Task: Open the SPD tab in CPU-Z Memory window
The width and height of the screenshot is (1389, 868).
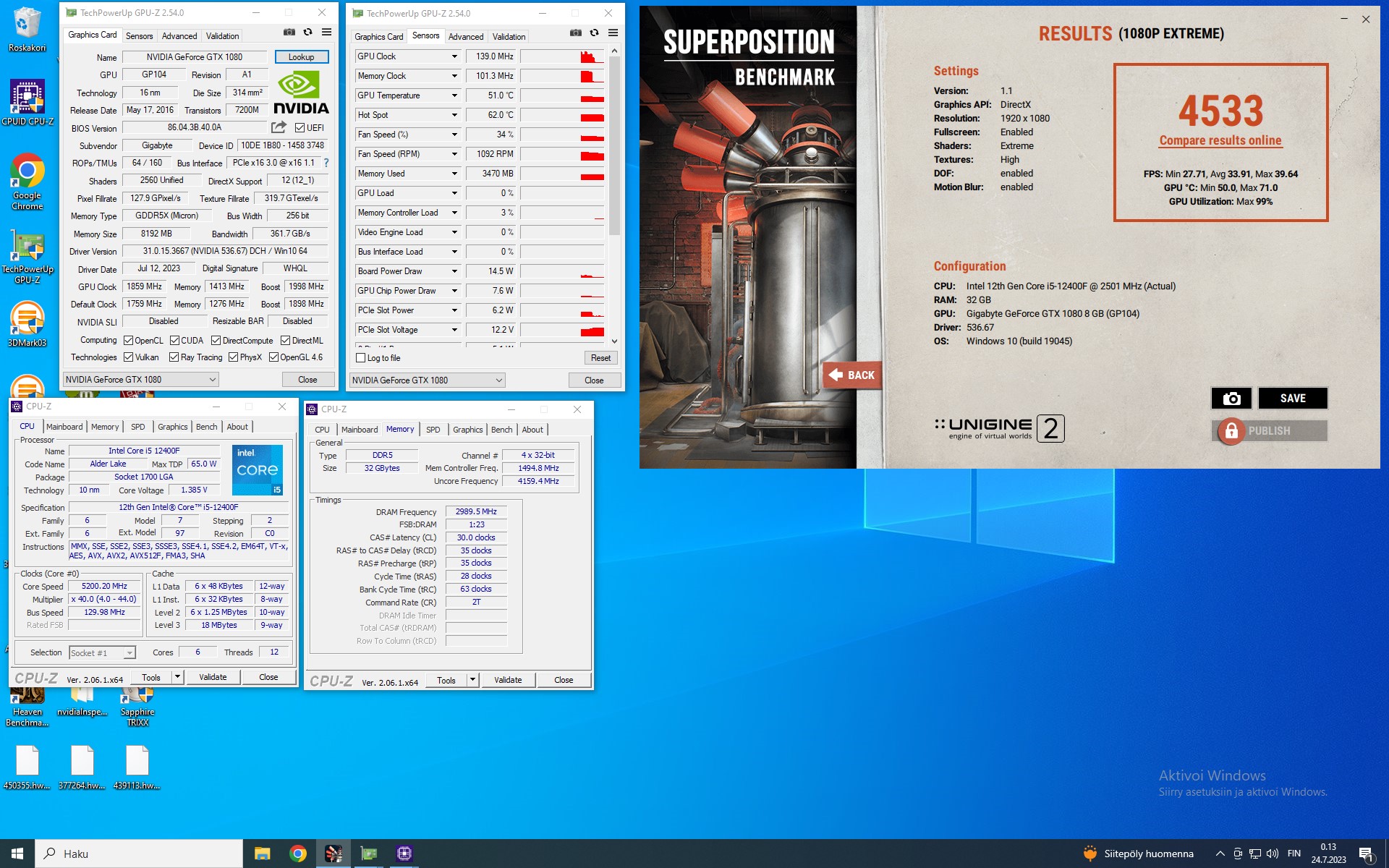Action: coord(433,430)
